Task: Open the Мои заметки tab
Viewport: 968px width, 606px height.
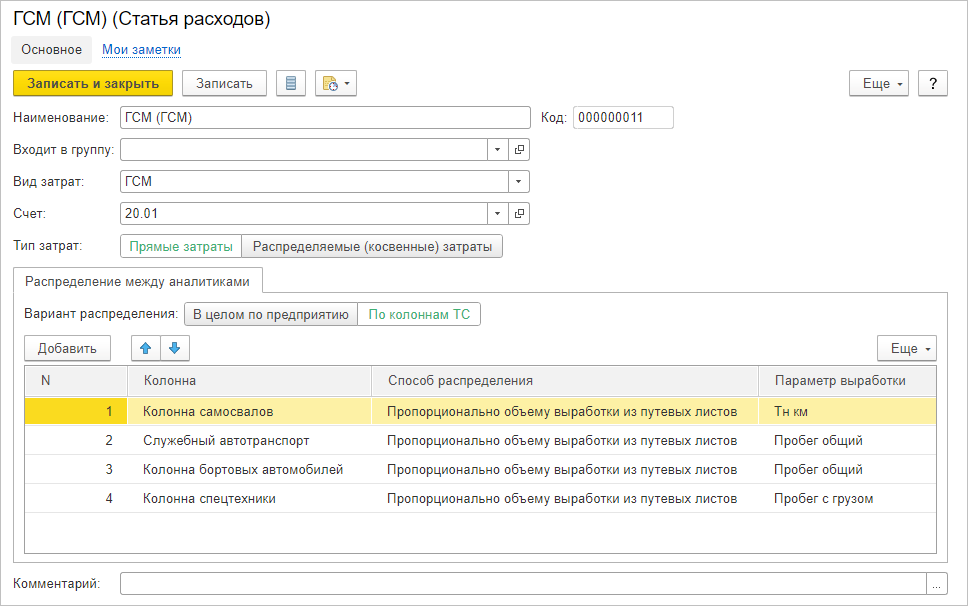Action: 141,49
